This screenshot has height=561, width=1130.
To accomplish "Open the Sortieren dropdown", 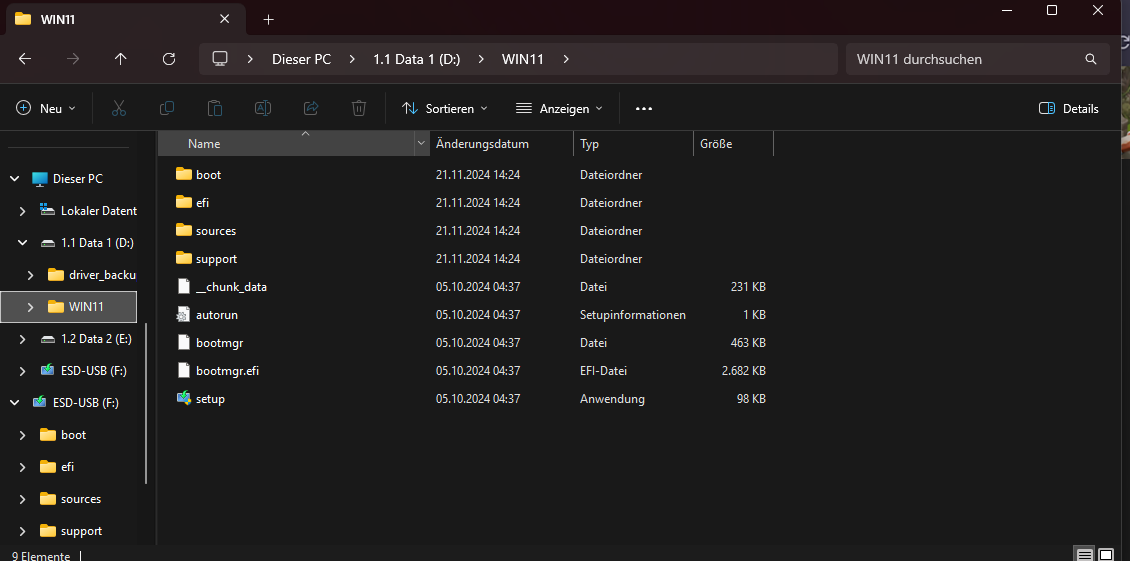I will [x=444, y=108].
